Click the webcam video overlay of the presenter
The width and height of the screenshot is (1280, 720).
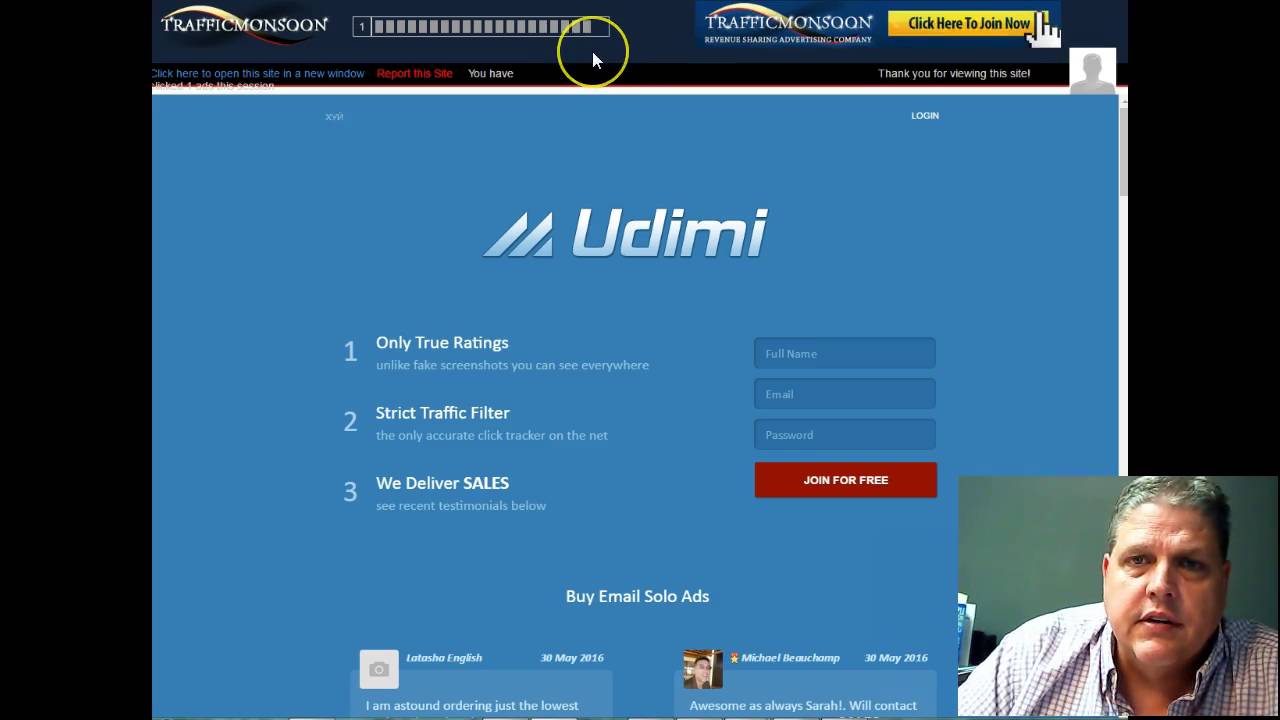click(x=1118, y=596)
